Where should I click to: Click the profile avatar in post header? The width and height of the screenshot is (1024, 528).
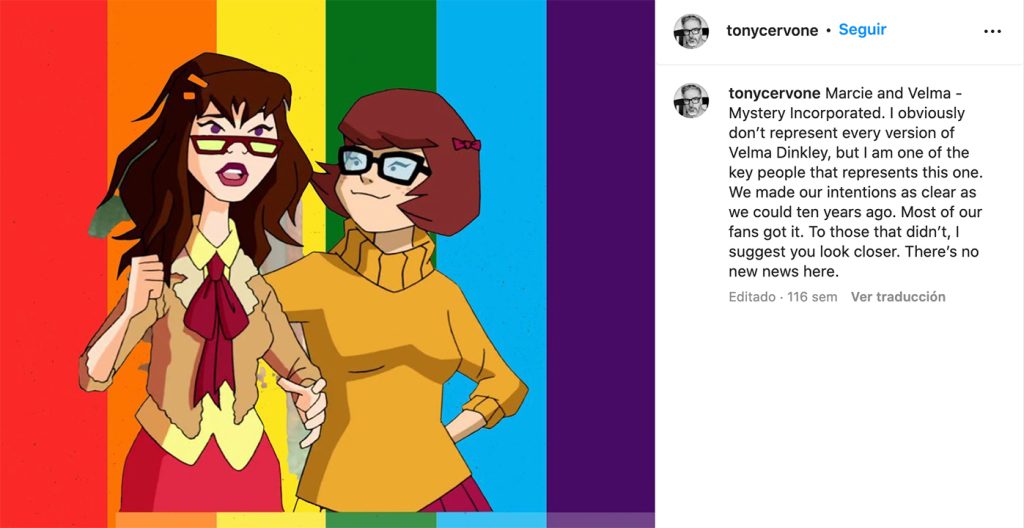(x=691, y=31)
